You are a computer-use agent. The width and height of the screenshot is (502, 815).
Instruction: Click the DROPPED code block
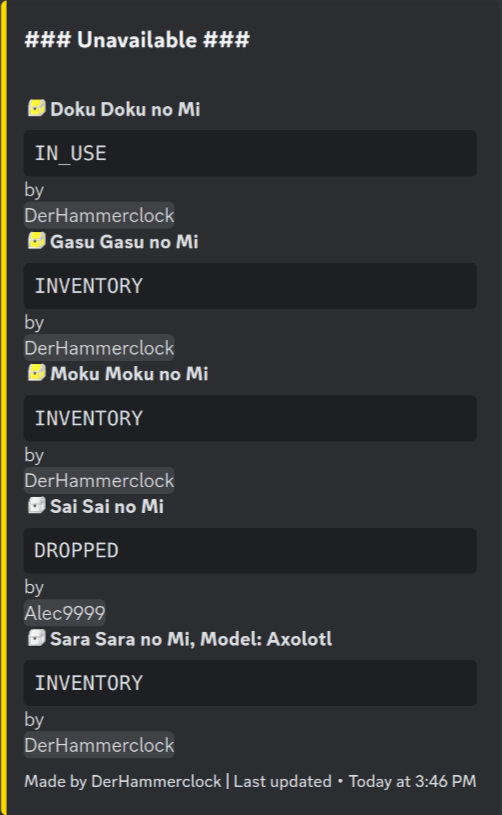pos(250,551)
